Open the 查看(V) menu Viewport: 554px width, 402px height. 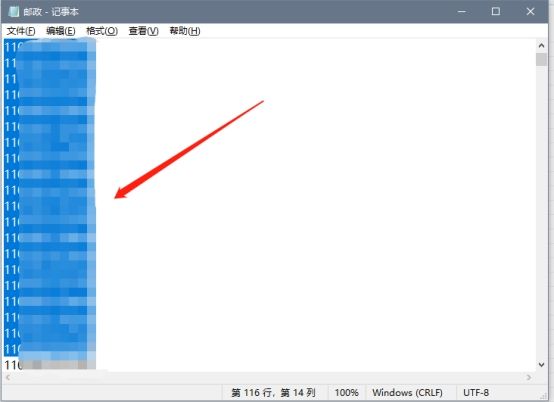(143, 31)
